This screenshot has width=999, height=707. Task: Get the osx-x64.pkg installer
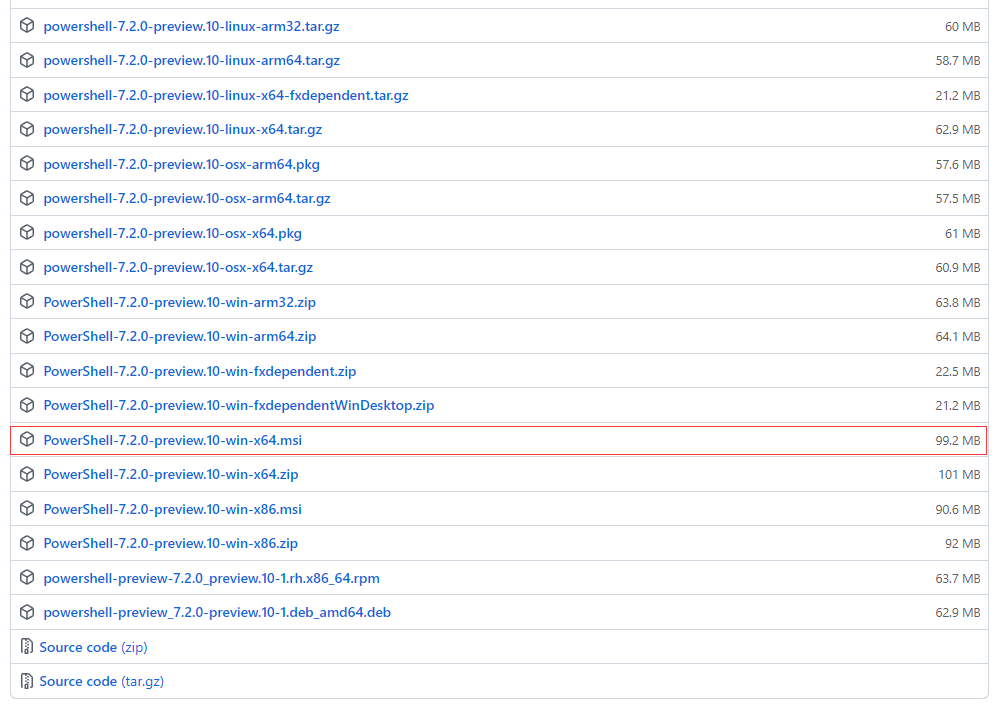point(172,233)
